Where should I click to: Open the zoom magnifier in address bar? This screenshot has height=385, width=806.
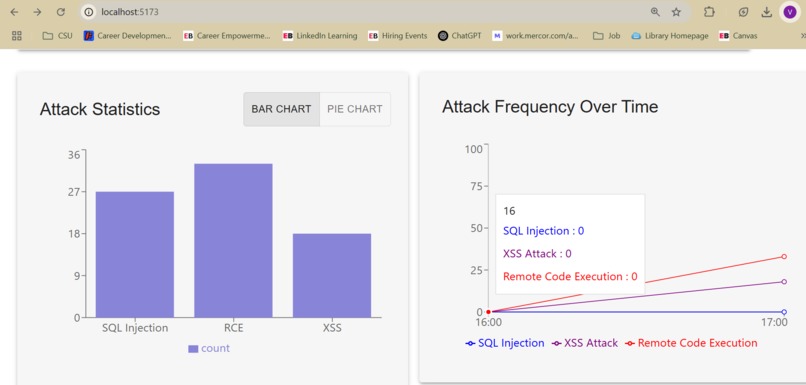click(x=655, y=12)
